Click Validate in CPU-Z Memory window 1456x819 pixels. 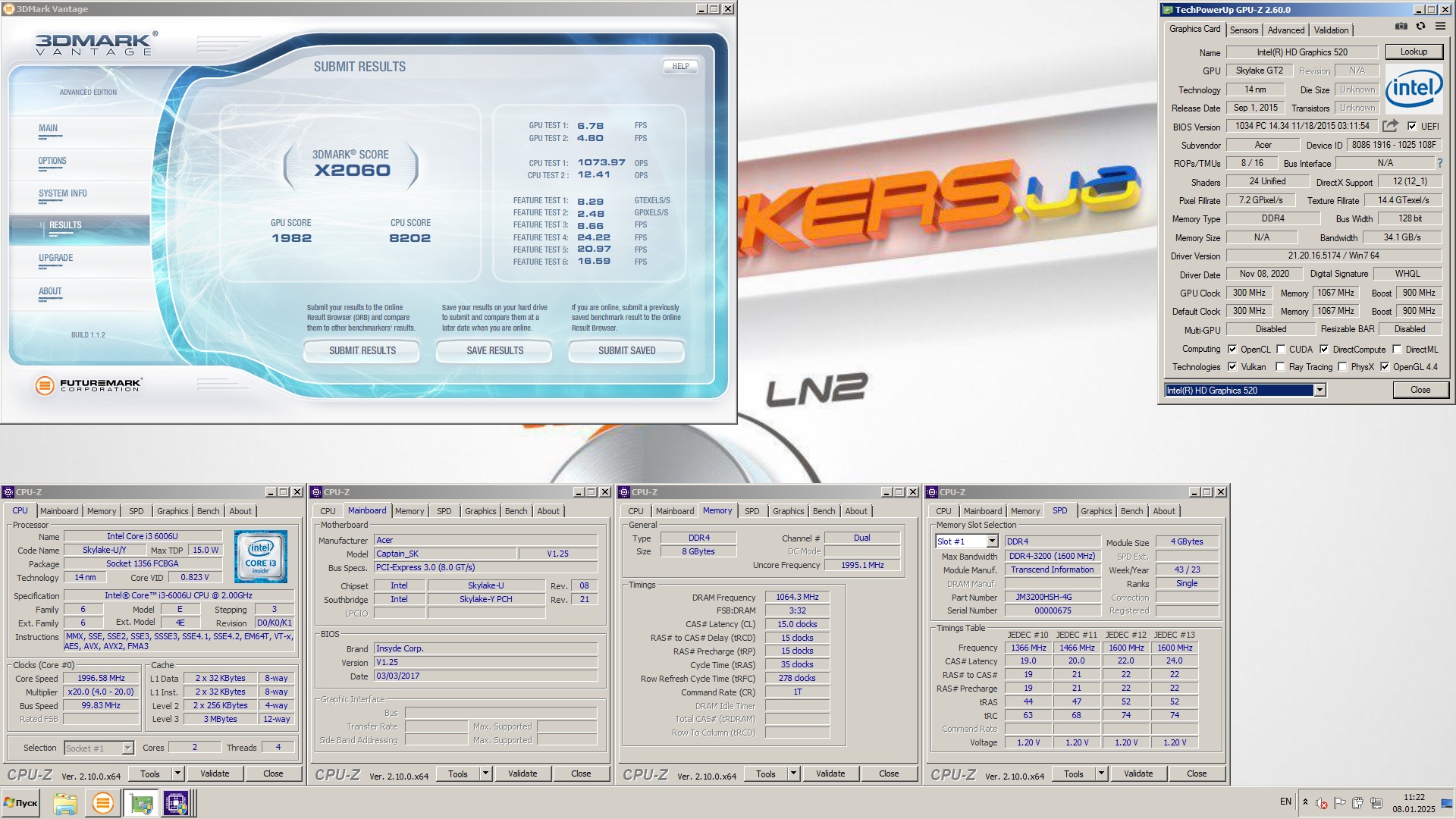point(830,773)
